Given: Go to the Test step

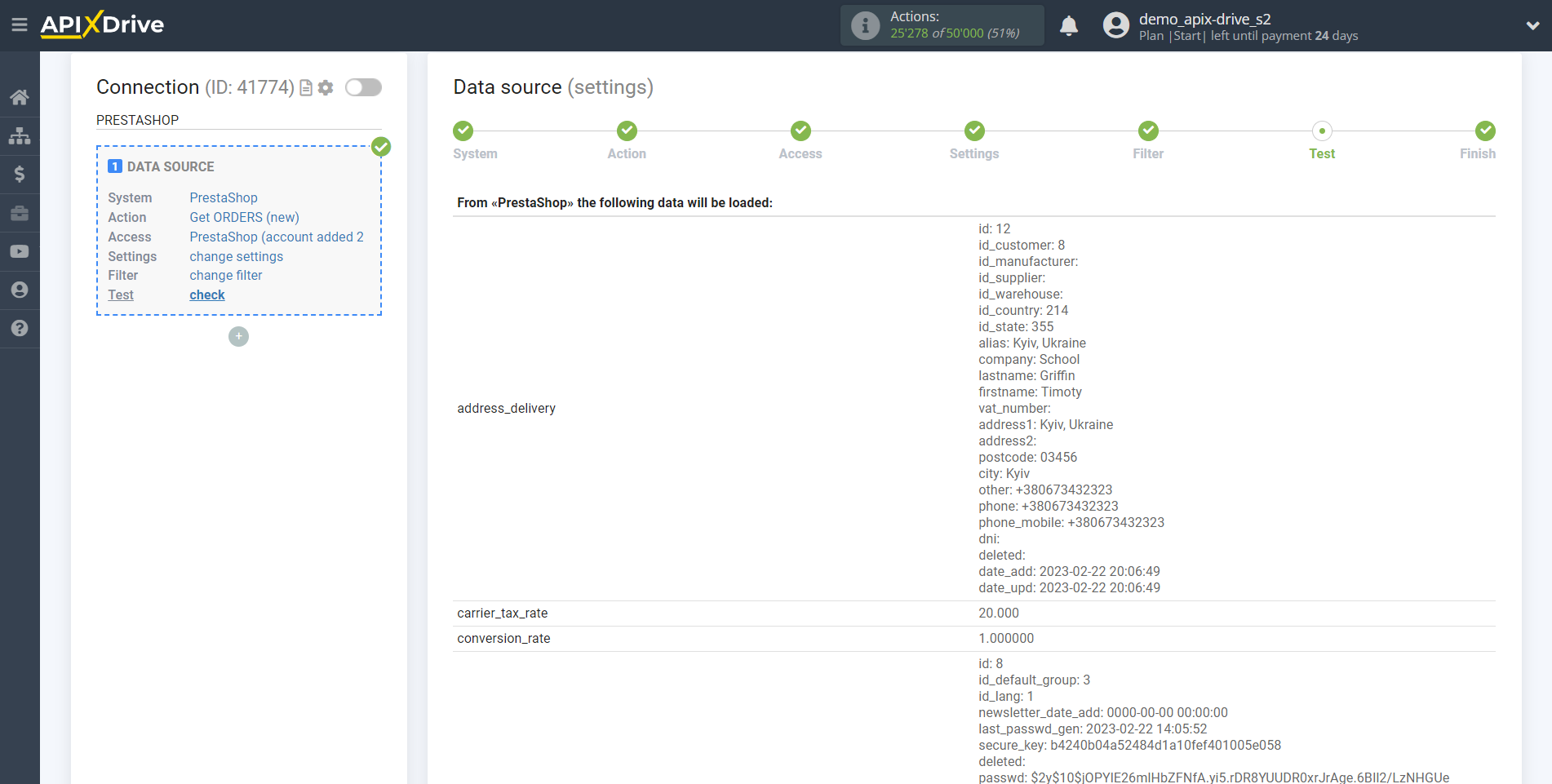Looking at the screenshot, I should [1322, 140].
